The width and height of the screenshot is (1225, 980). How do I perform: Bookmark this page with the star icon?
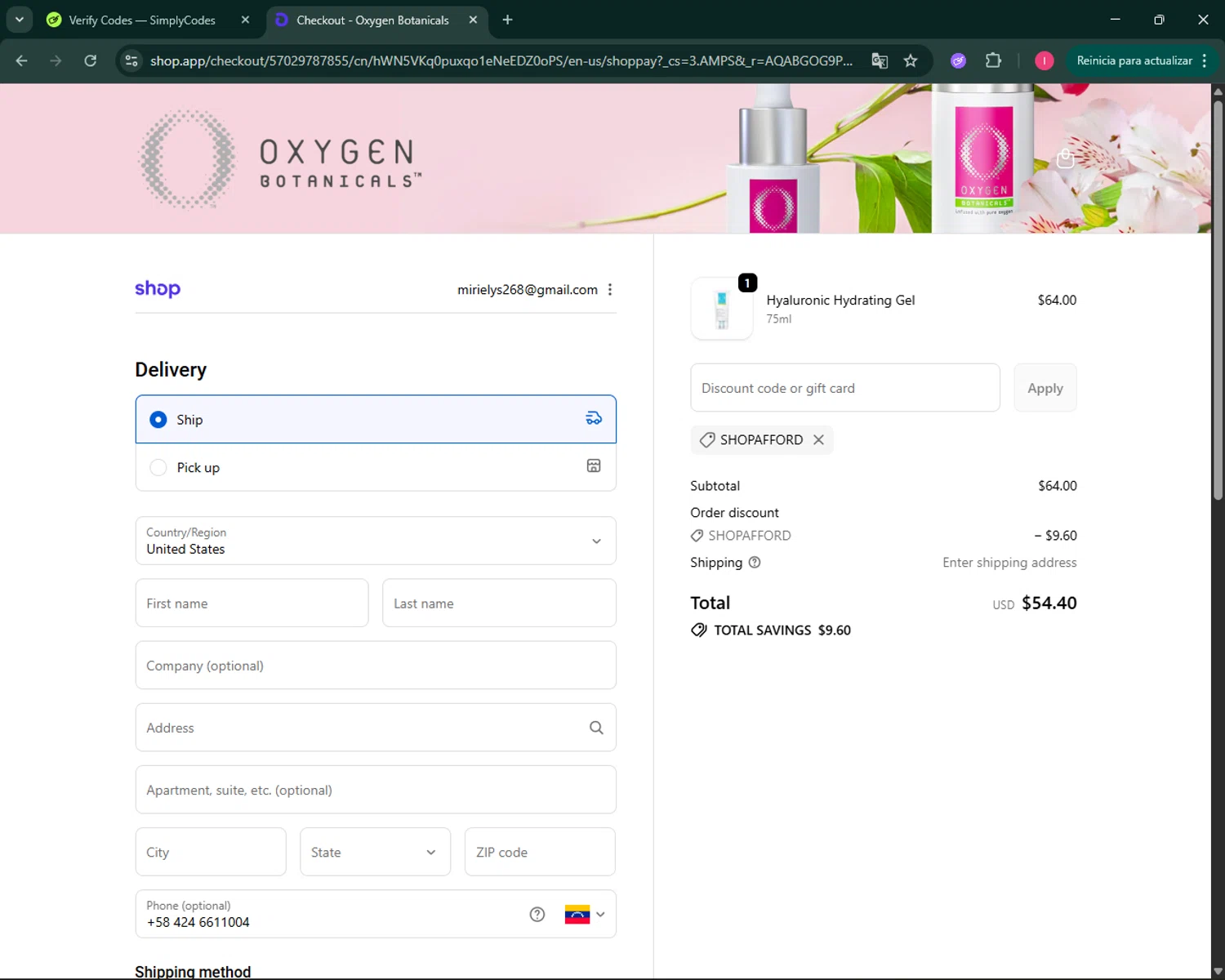click(911, 60)
